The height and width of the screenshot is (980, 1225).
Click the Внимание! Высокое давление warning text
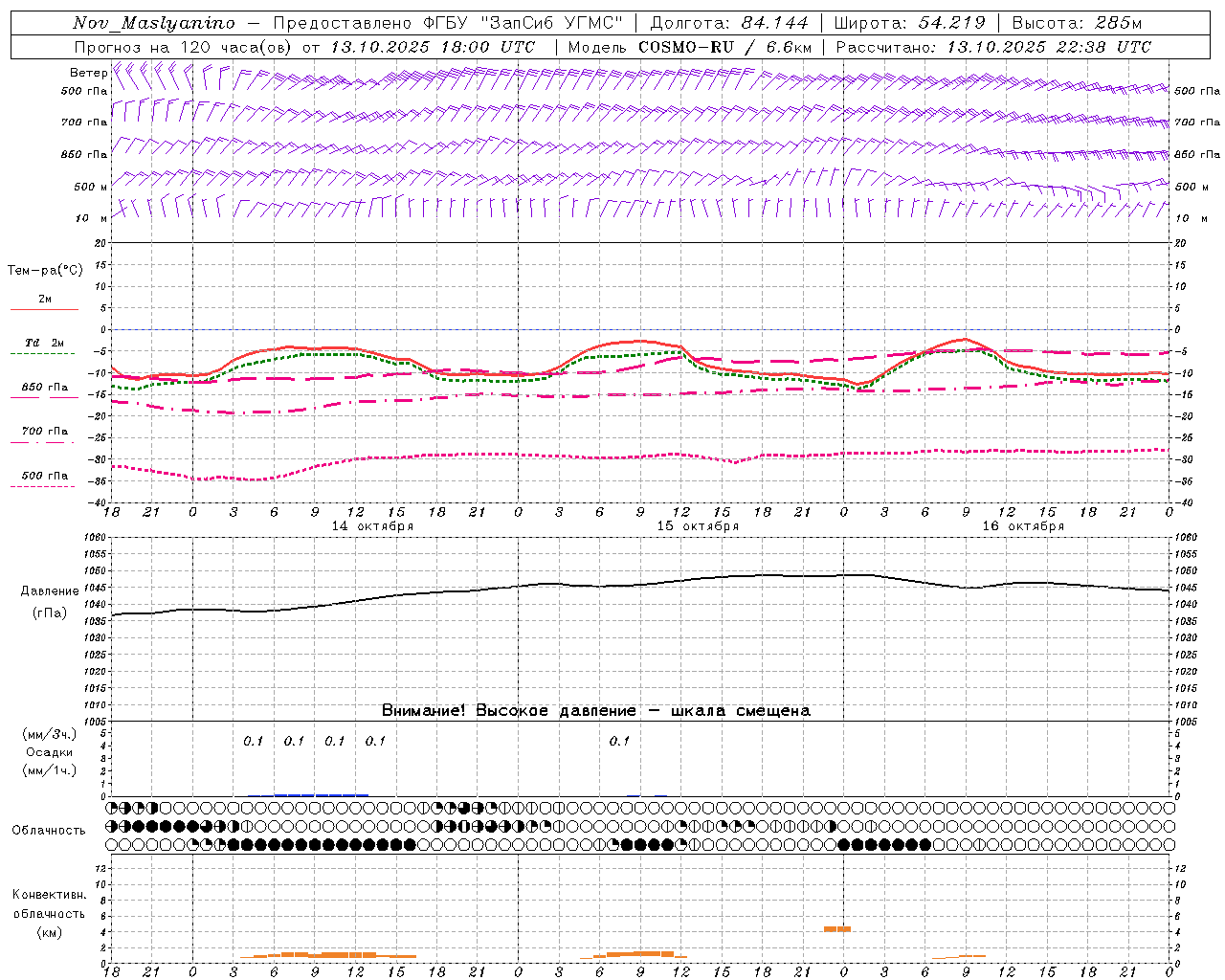pos(596,711)
